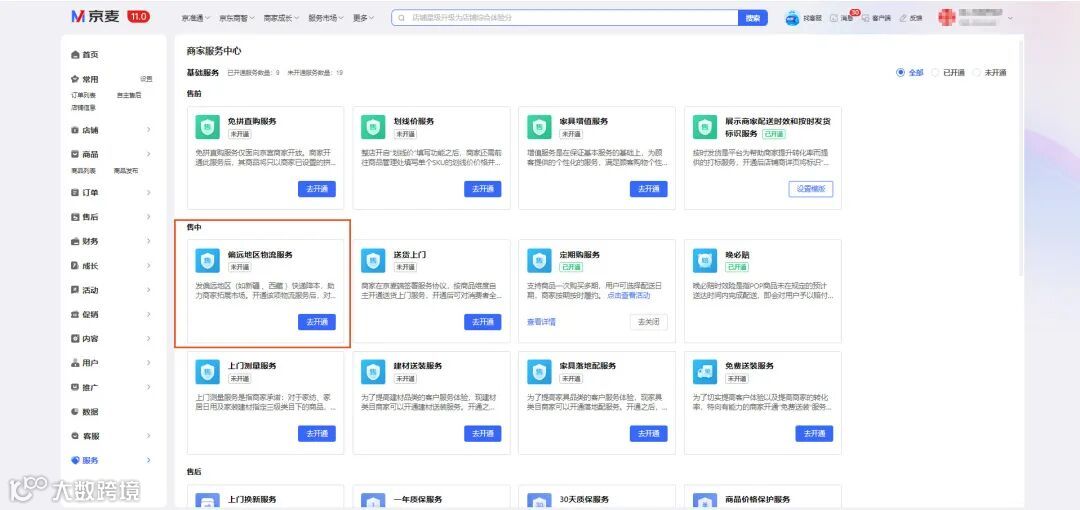The height and width of the screenshot is (510, 1080).
Task: Open the robot assistant icon in header
Action: pos(793,19)
